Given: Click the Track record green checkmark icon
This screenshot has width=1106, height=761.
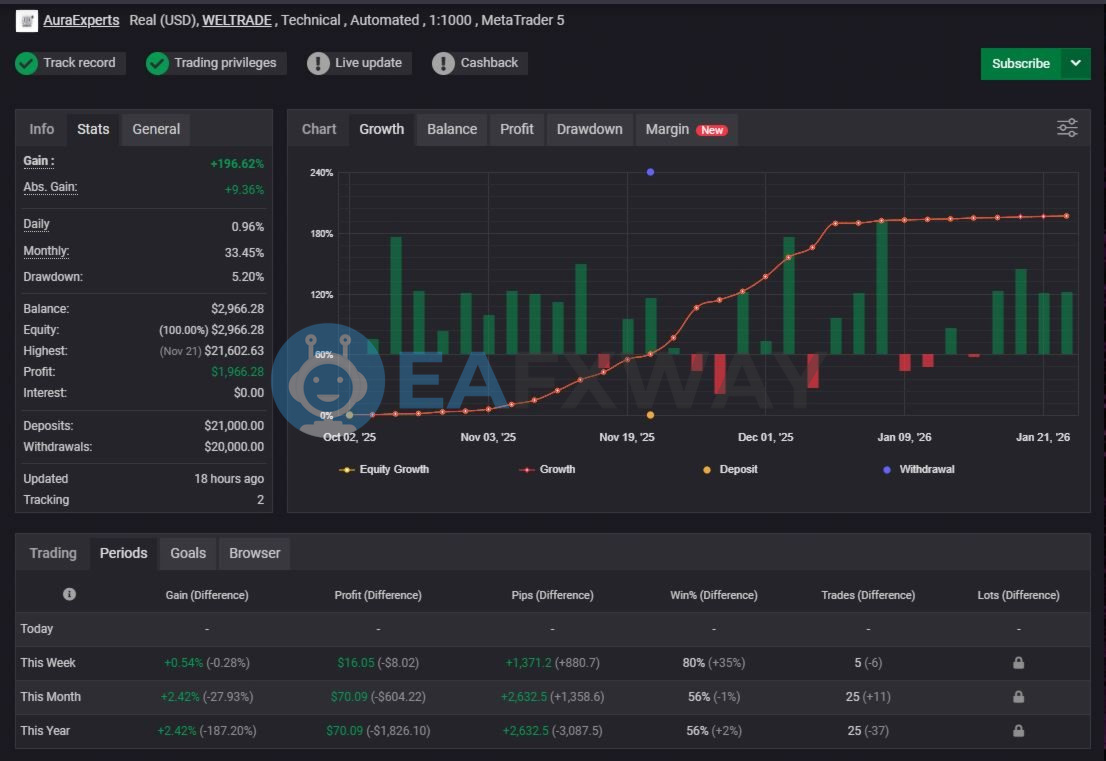Looking at the screenshot, I should 27,63.
